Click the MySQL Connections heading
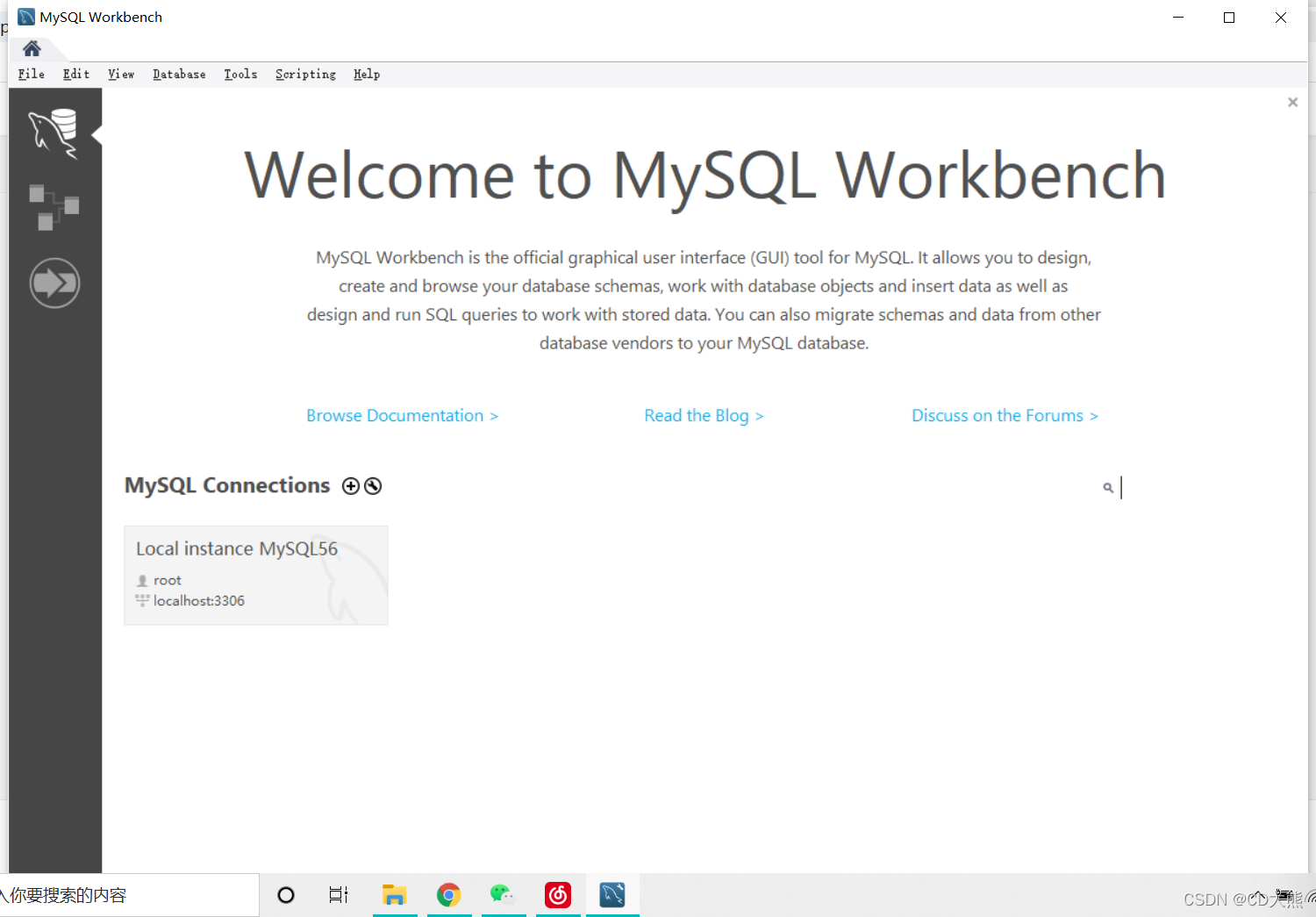1316x917 pixels. [x=227, y=485]
